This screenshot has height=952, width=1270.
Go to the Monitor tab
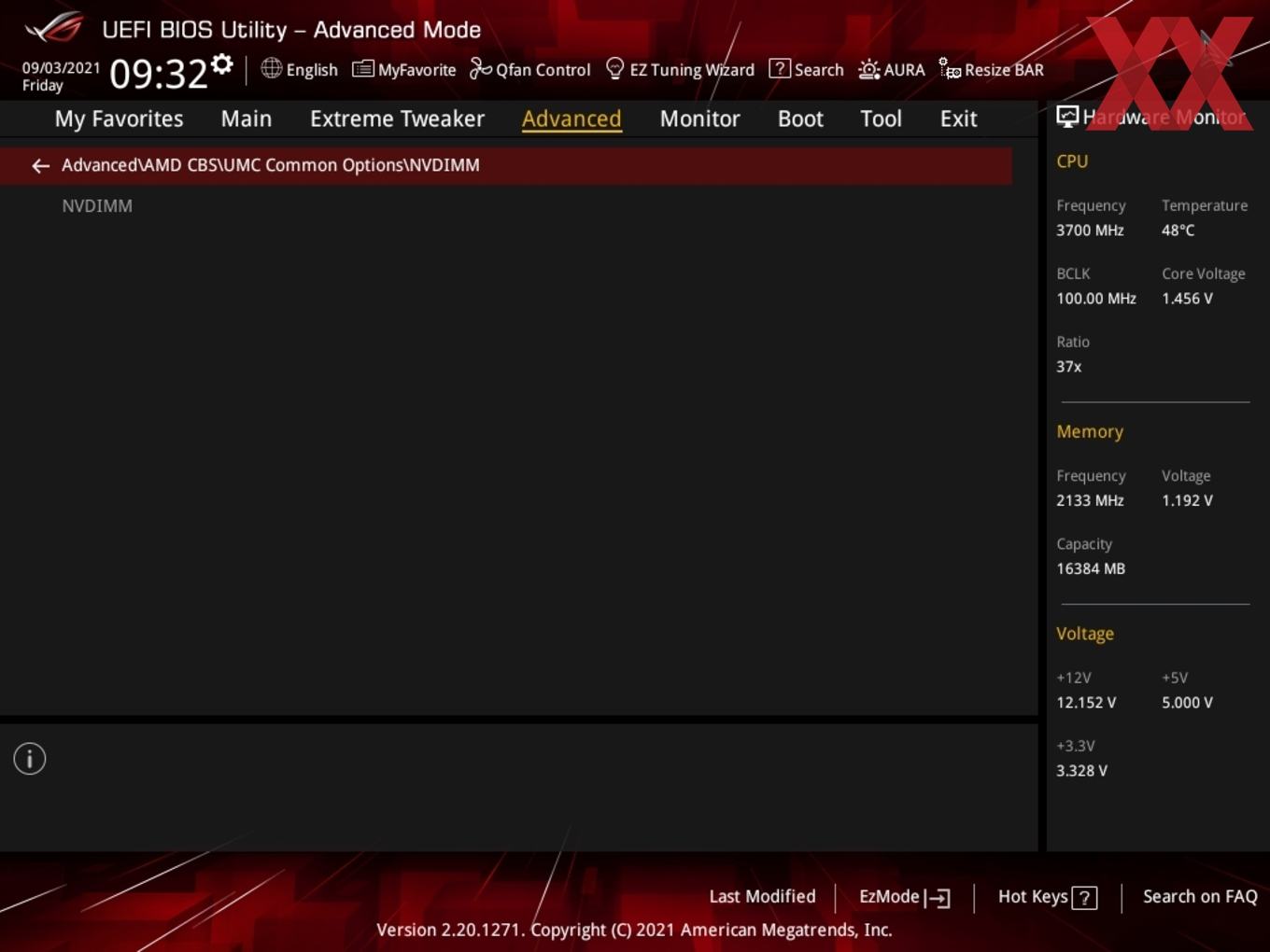(699, 119)
